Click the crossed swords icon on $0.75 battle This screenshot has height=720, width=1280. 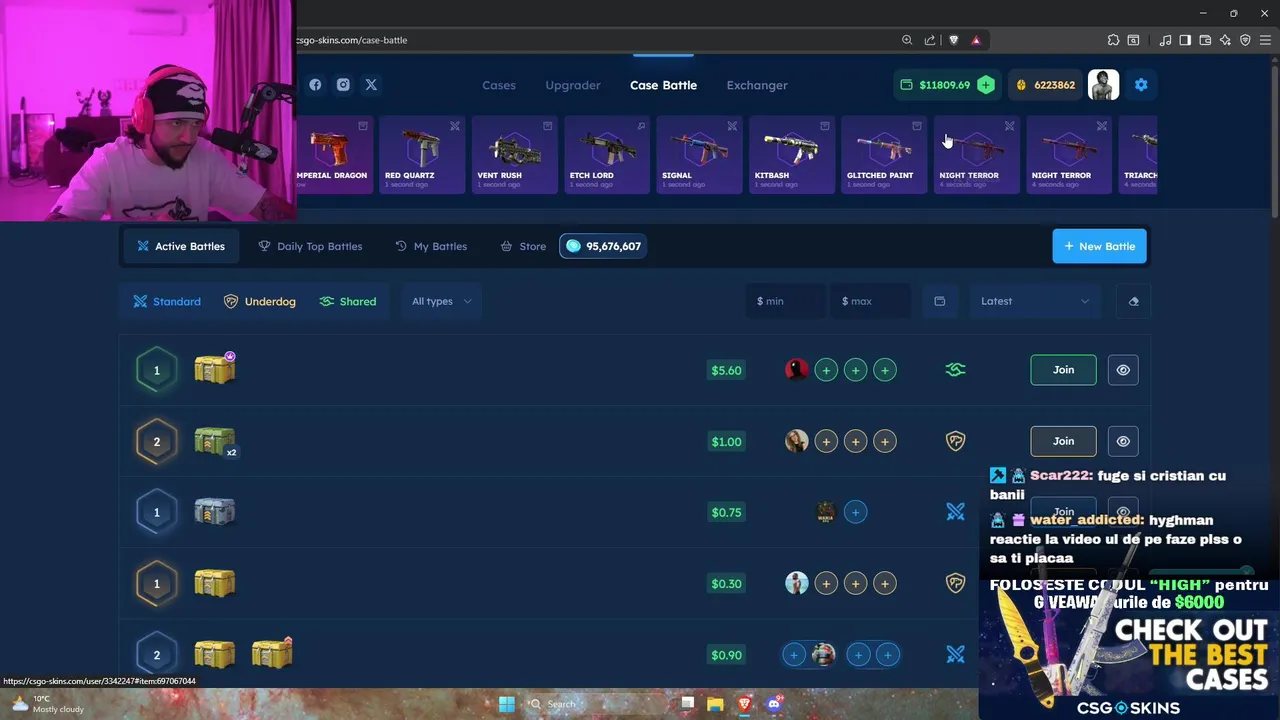tap(955, 512)
